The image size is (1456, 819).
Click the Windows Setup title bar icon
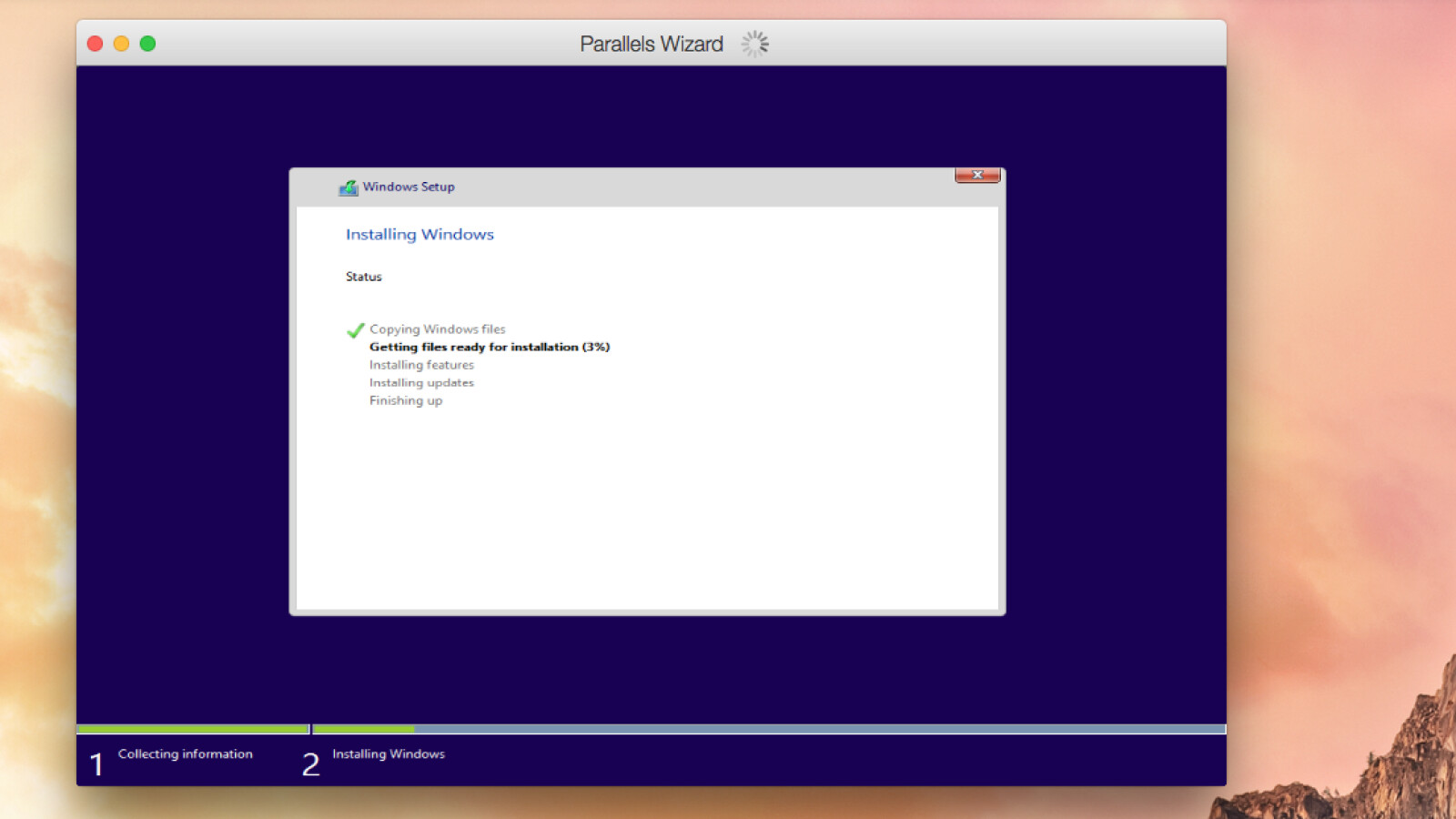[x=349, y=187]
